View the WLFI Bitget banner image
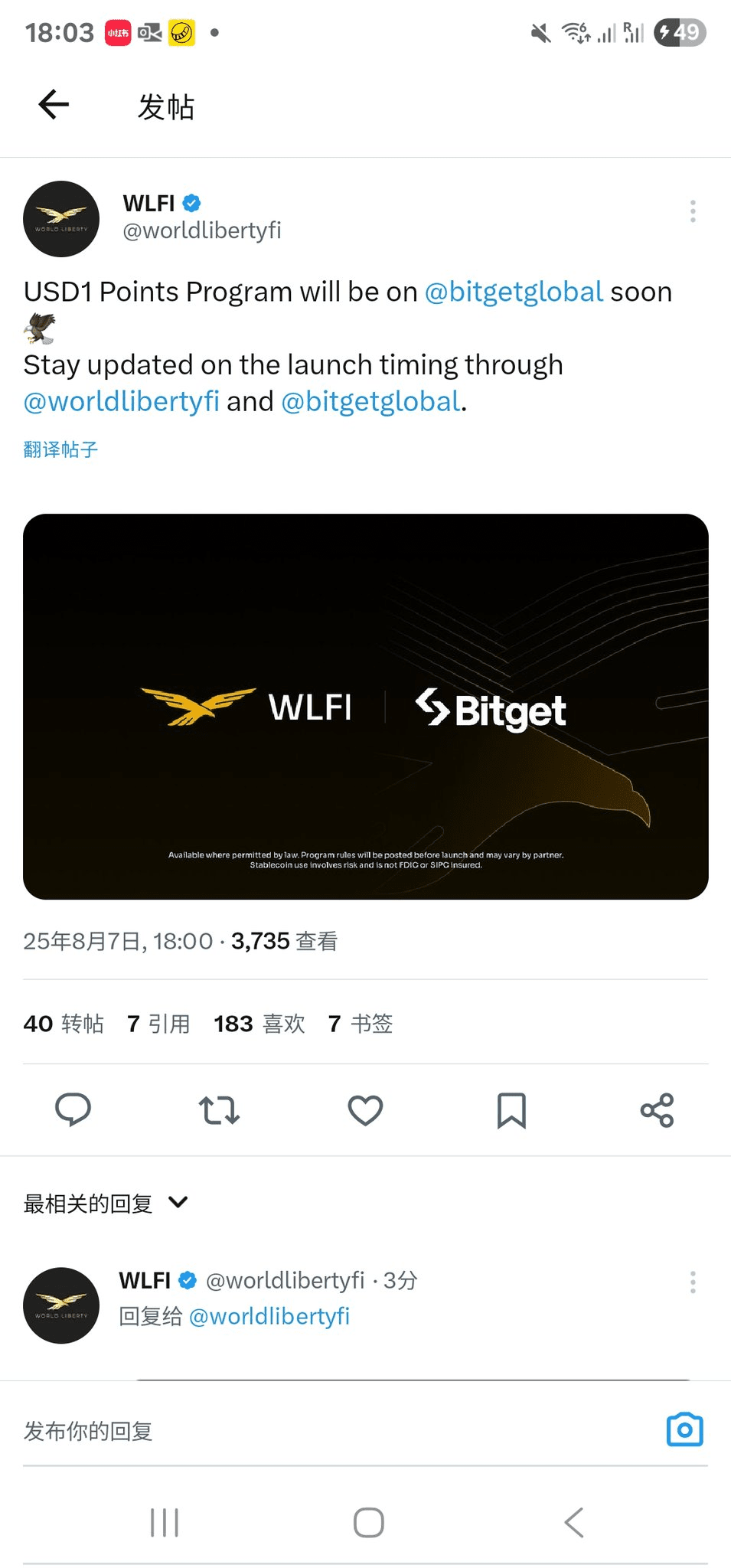Viewport: 731px width, 1568px height. point(366,706)
